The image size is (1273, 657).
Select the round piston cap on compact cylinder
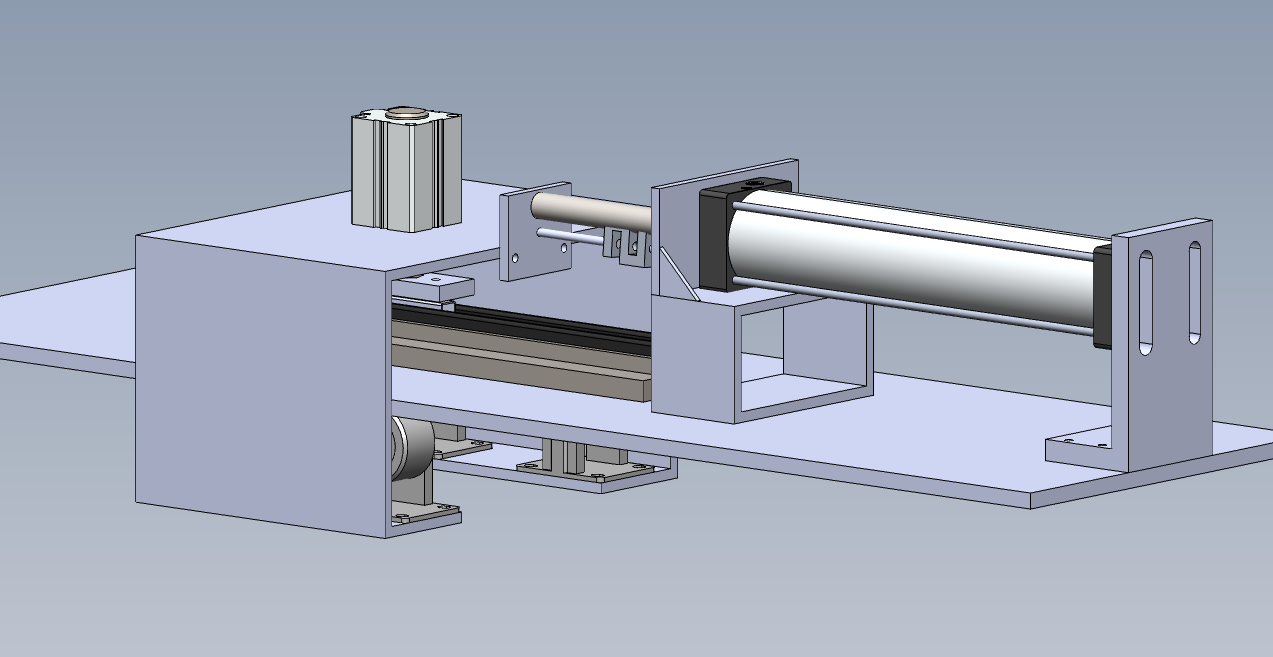406,113
